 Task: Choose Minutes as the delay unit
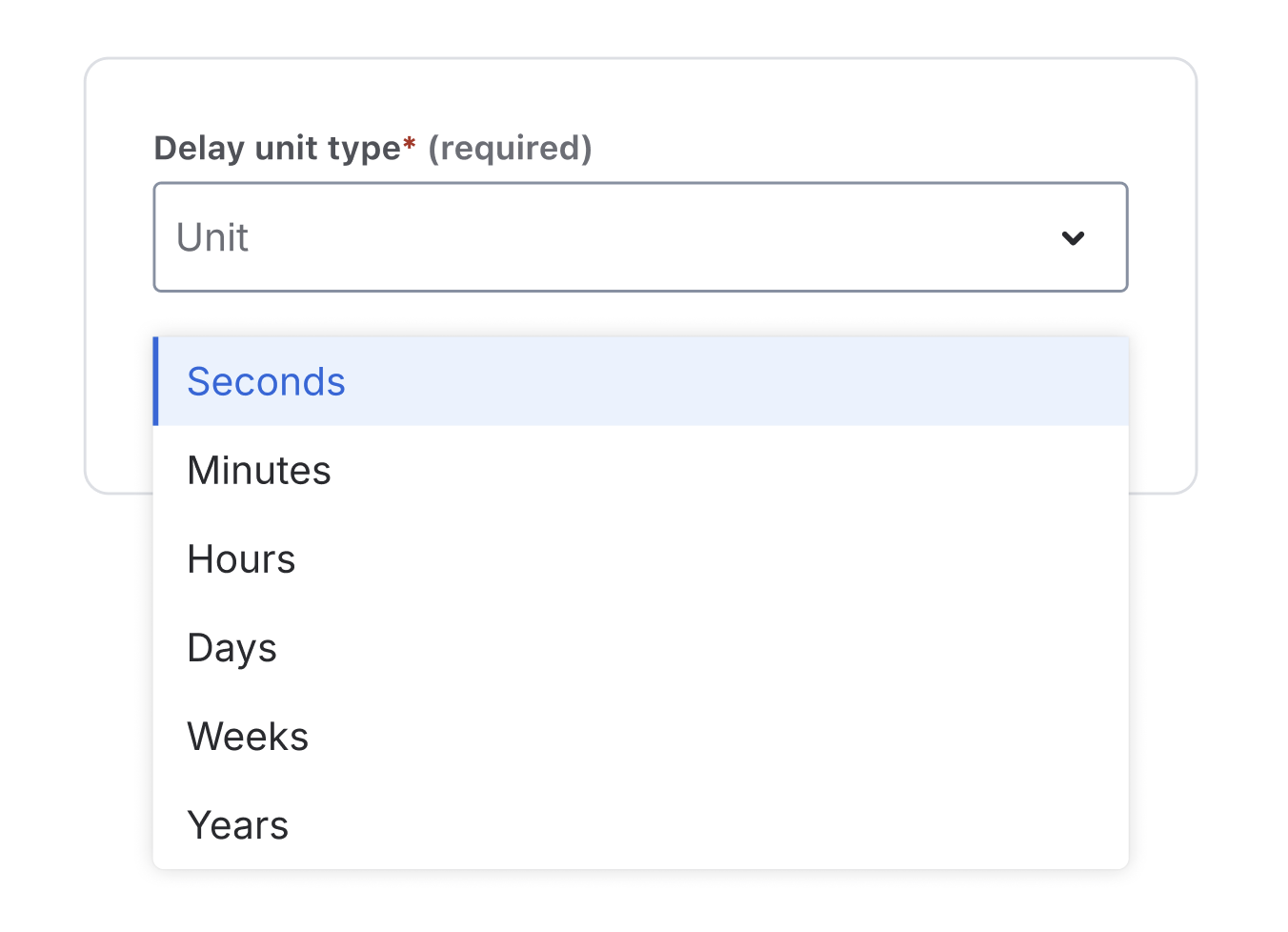(259, 470)
